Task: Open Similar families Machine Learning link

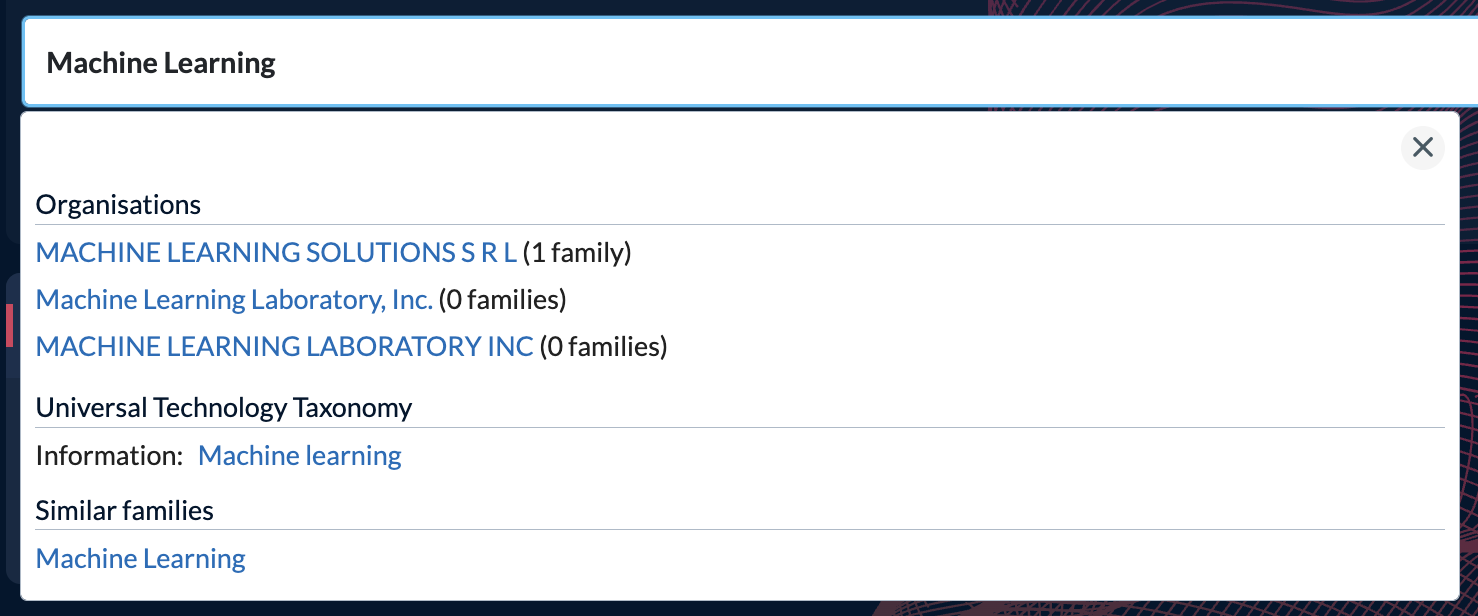Action: click(x=141, y=558)
